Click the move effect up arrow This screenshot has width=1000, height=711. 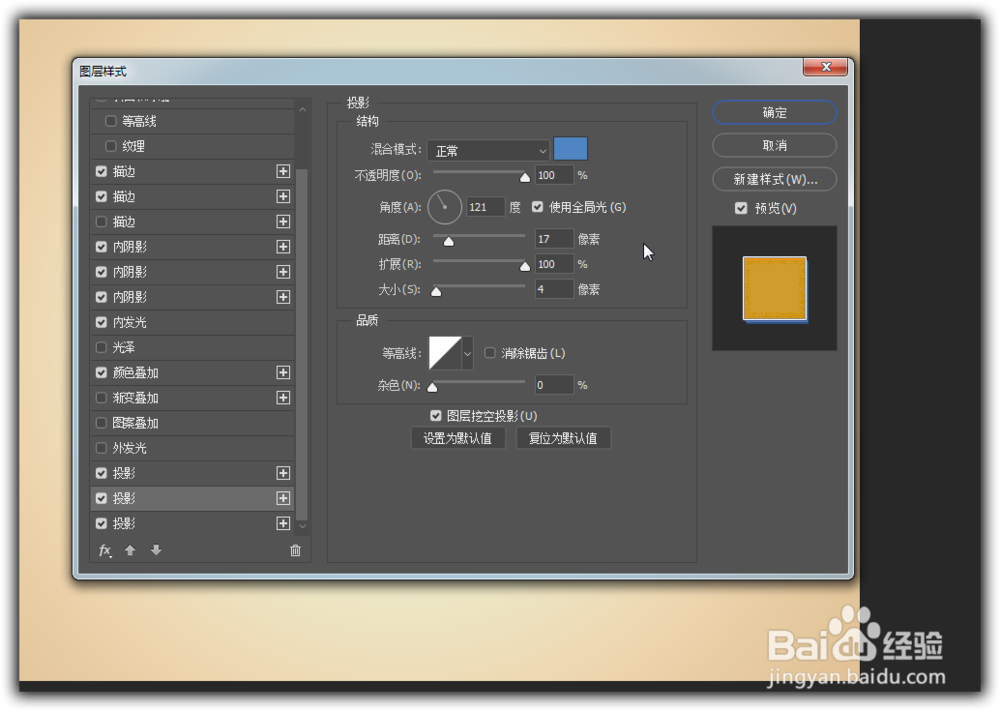130,550
